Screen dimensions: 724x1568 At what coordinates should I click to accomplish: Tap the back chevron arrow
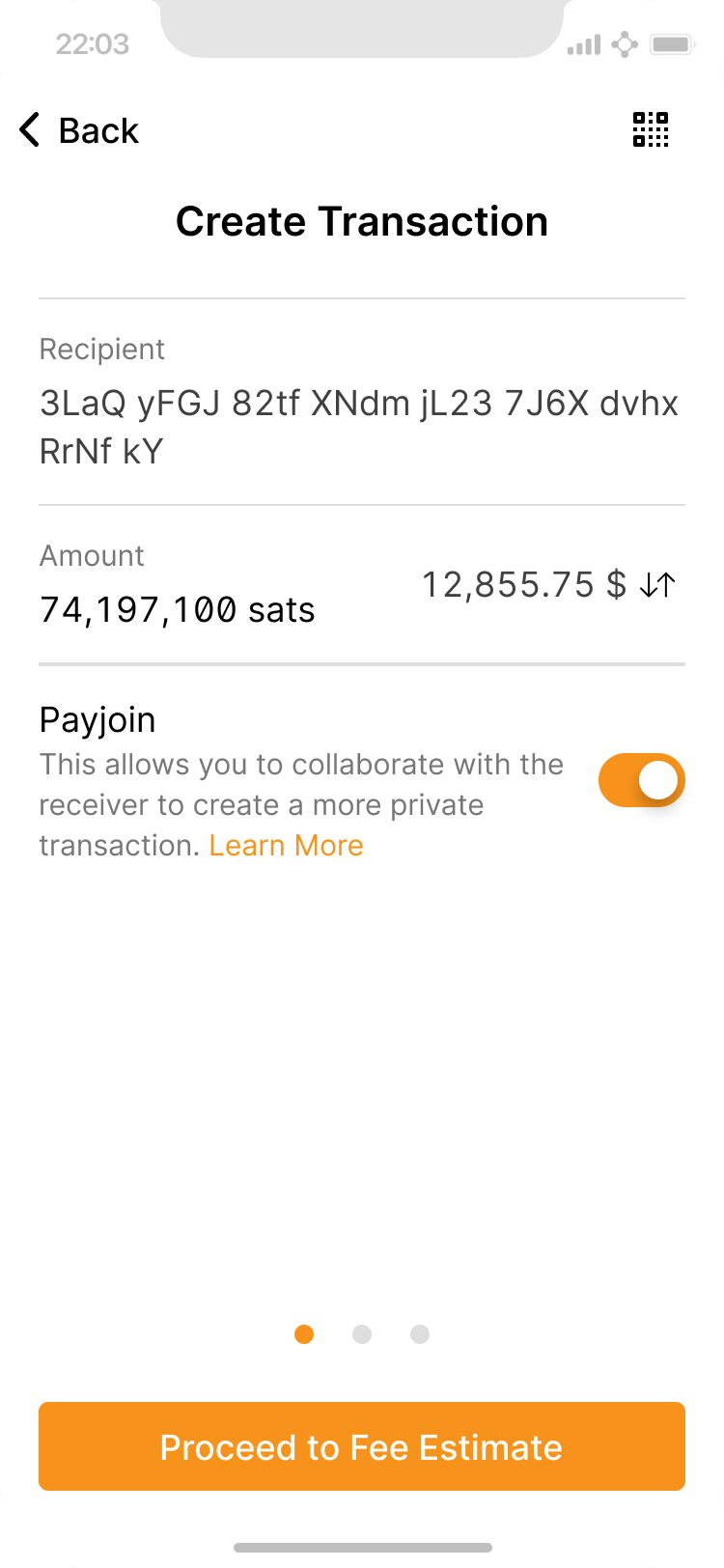tap(30, 129)
